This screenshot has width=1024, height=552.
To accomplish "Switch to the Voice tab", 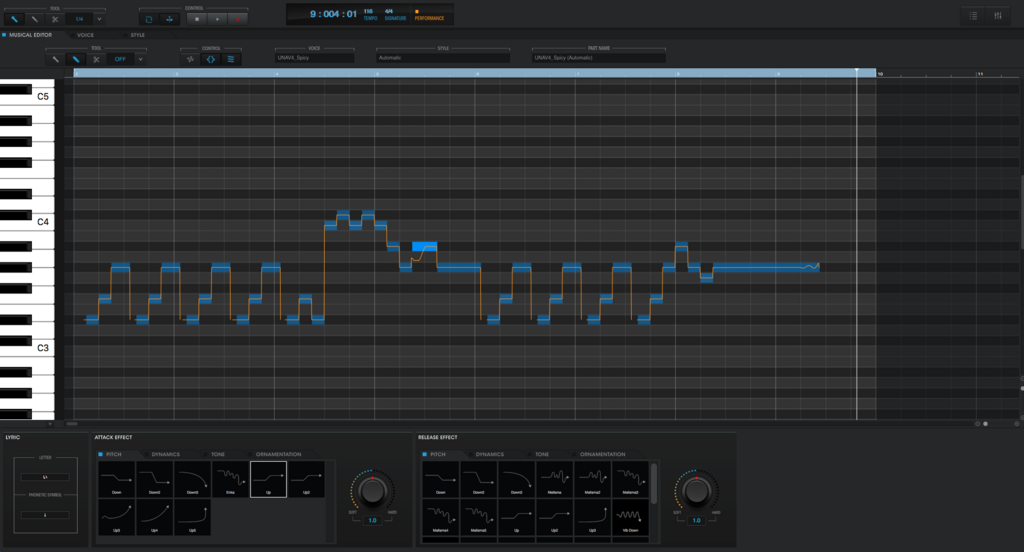I will (x=85, y=35).
